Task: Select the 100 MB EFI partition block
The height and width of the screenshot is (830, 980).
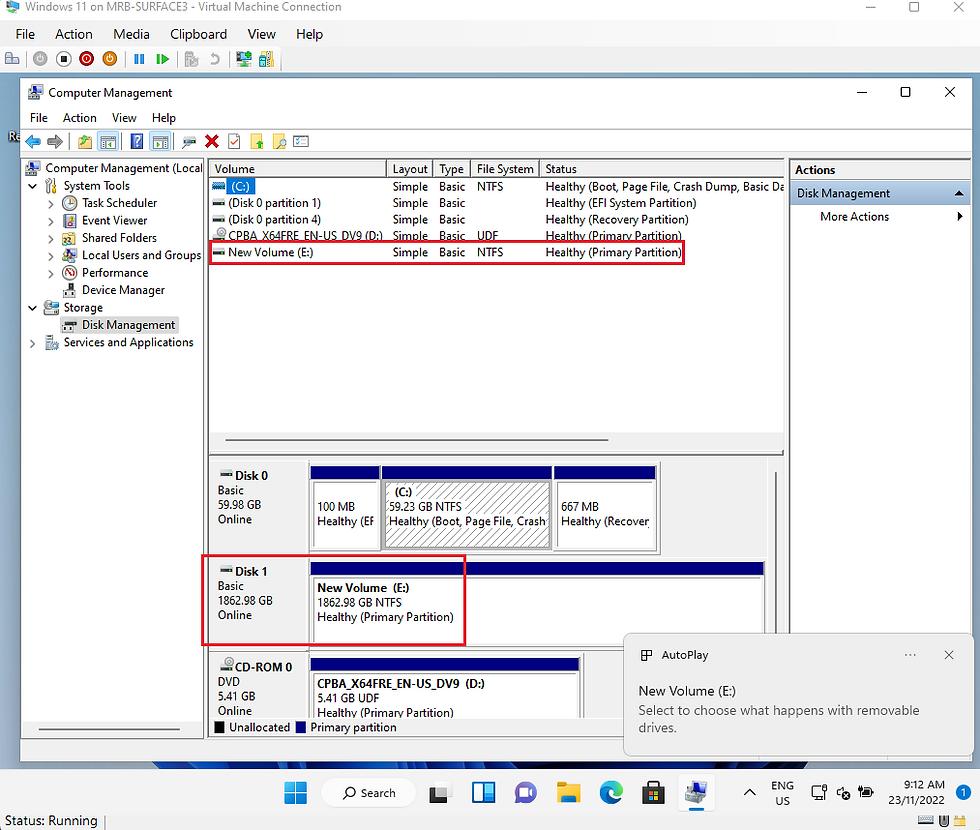Action: [345, 508]
